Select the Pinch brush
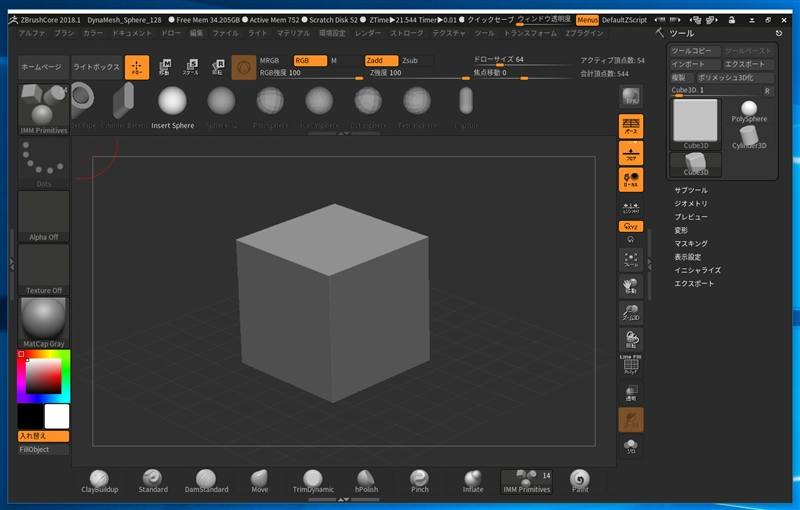 point(420,482)
